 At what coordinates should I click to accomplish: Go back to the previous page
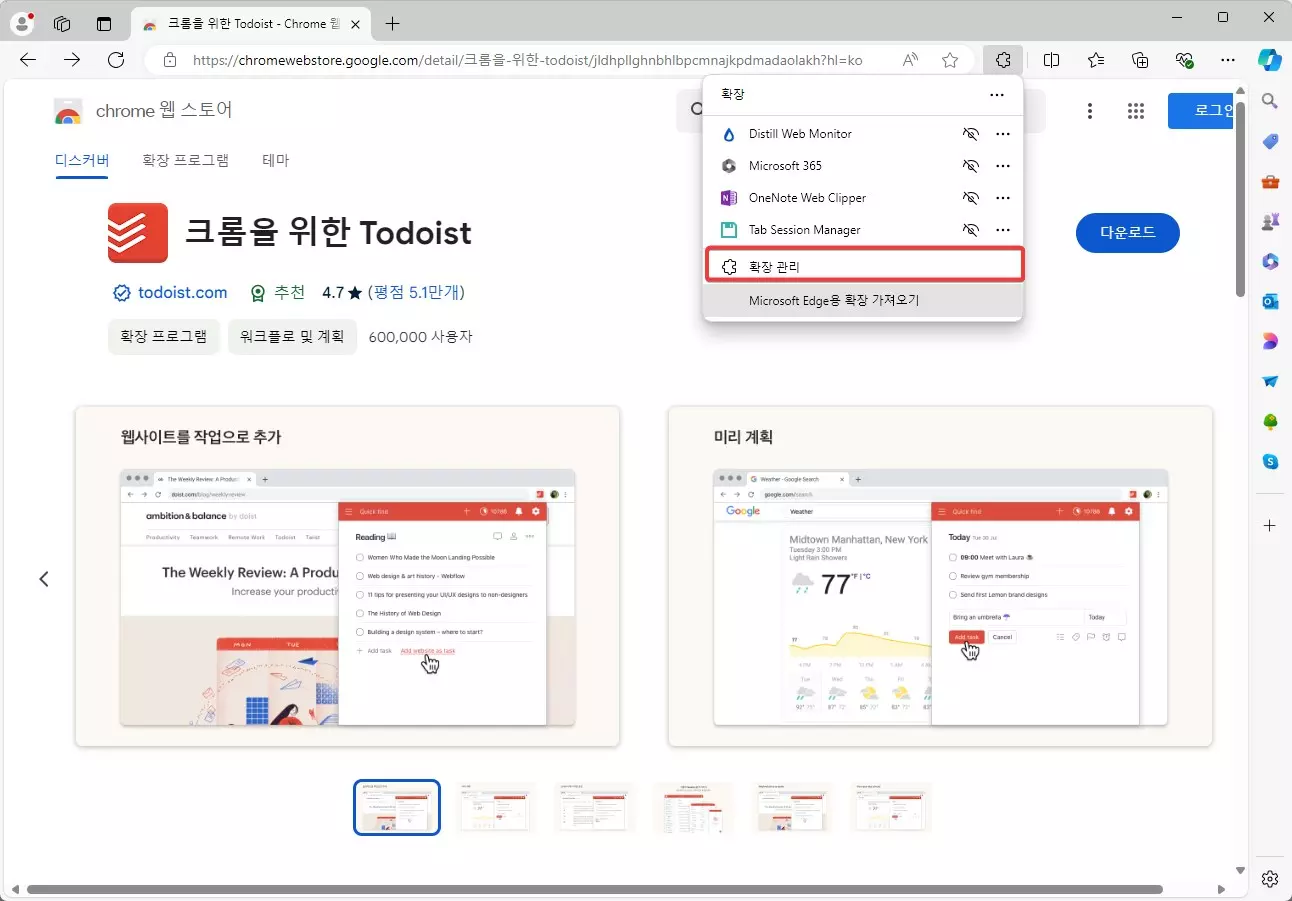click(28, 60)
